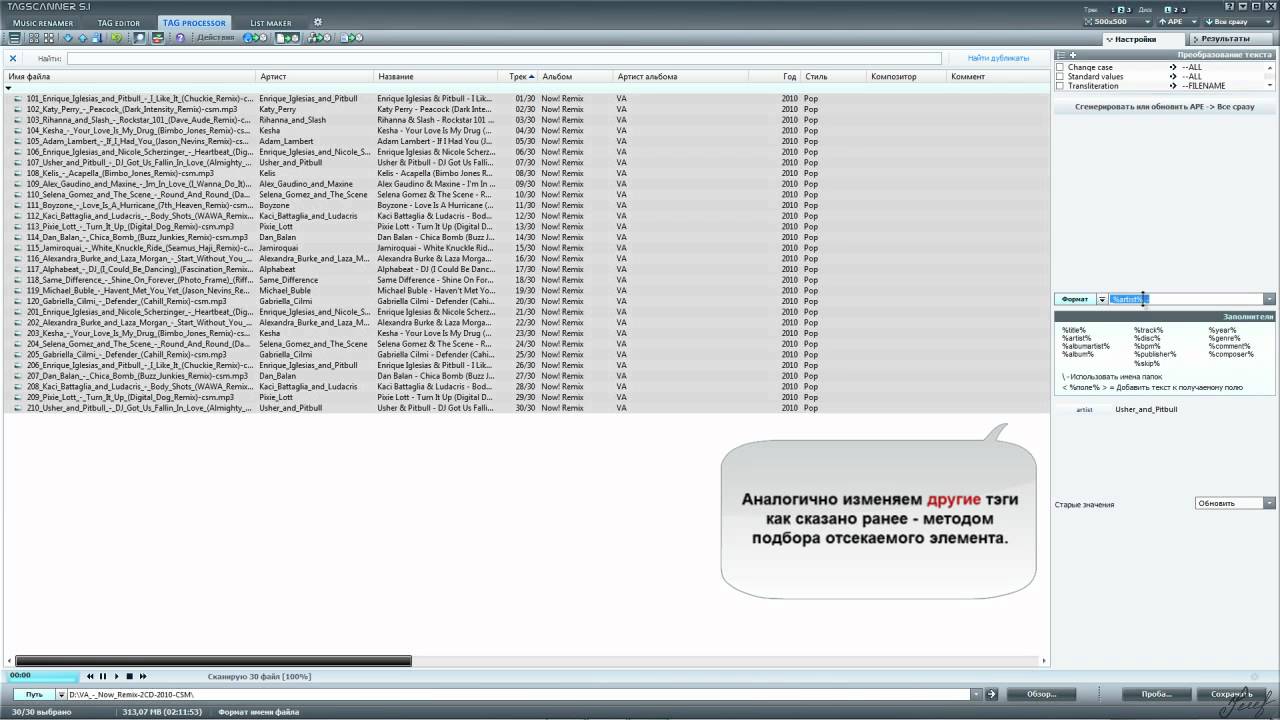Toggle the red-green filter toolbar icon
The width and height of the screenshot is (1280, 720).
157,38
